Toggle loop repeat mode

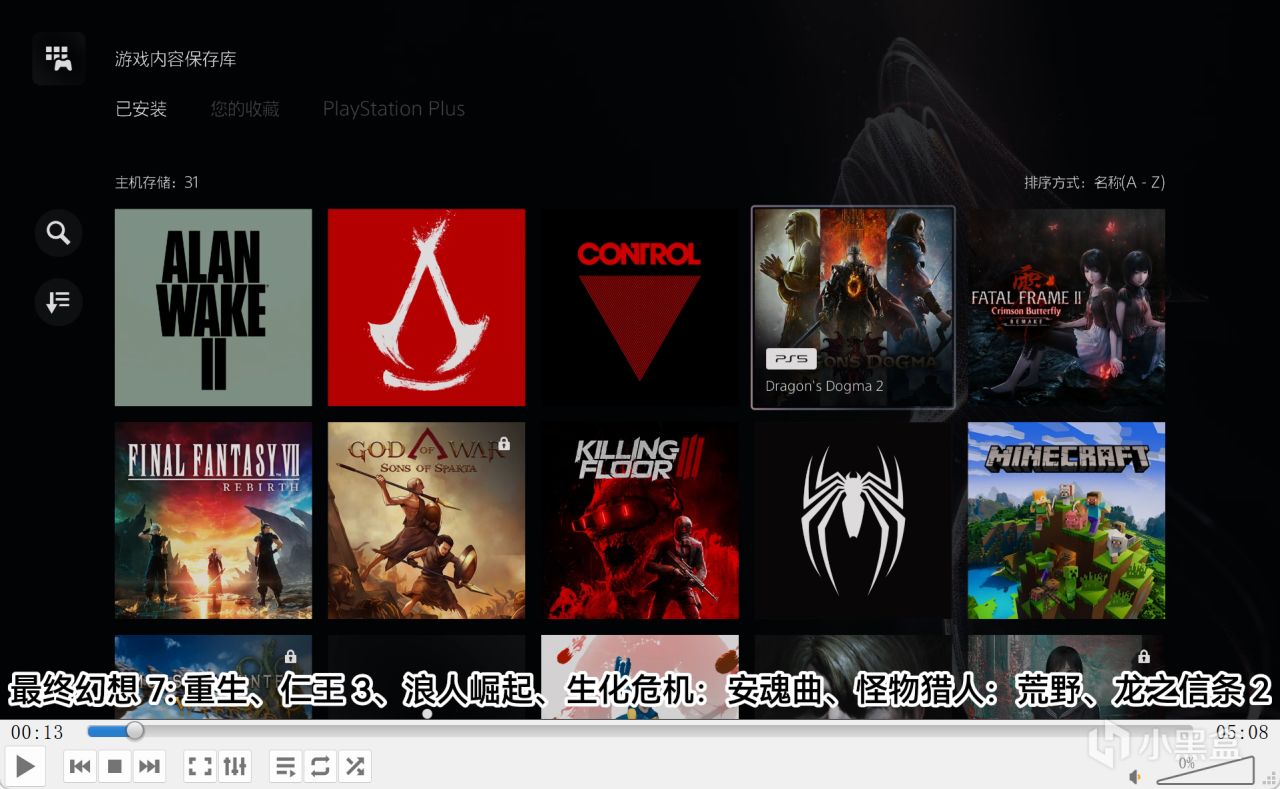pyautogui.click(x=320, y=767)
